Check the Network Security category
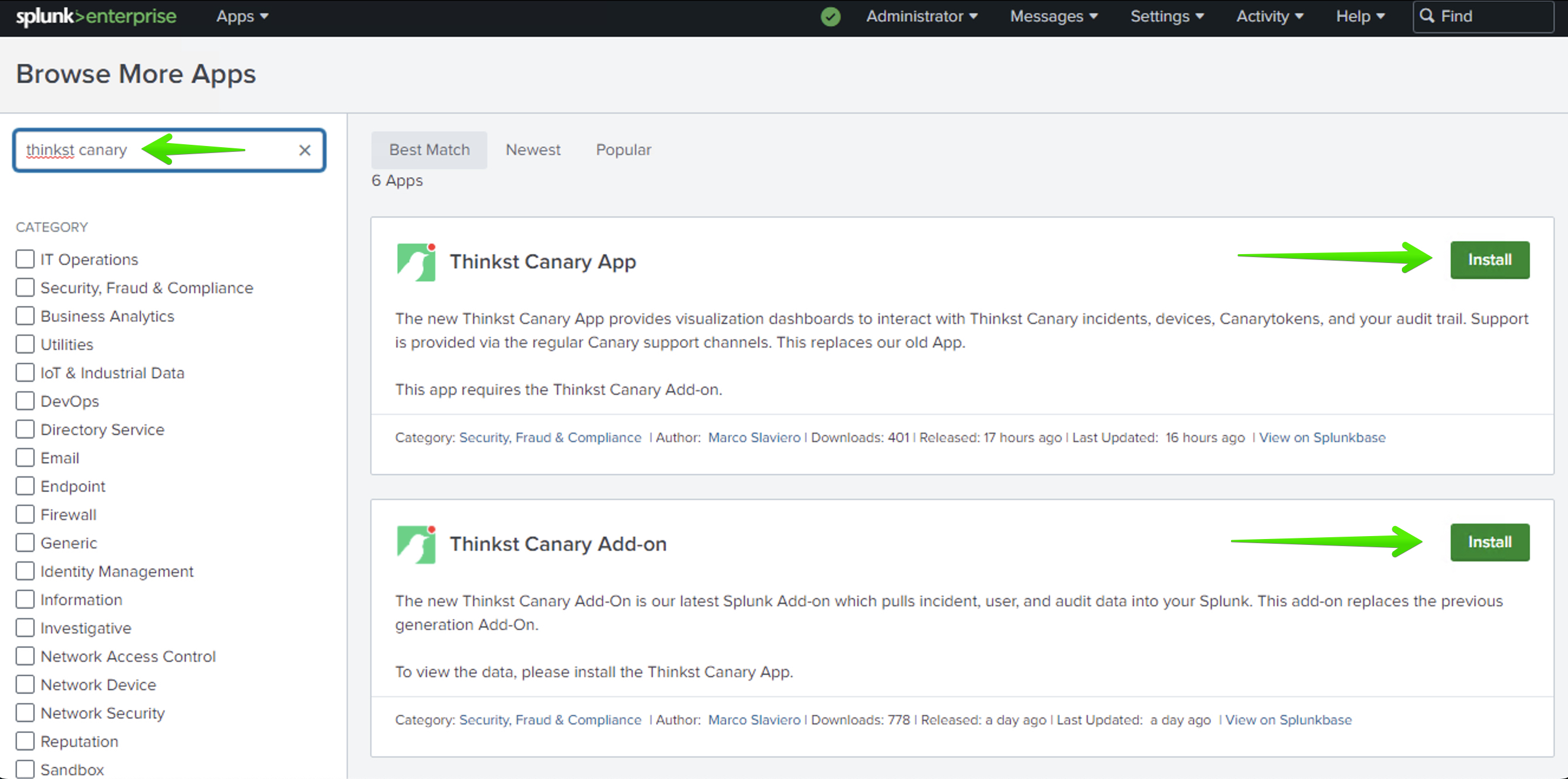Screen dimensions: 1568x779 (x=25, y=713)
